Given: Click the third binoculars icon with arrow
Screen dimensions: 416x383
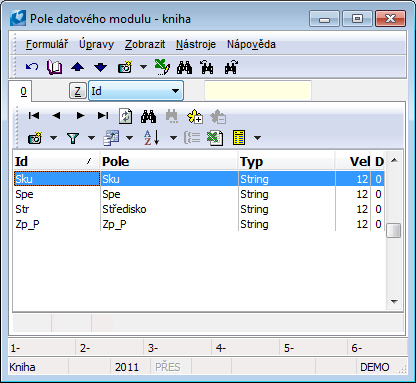Looking at the screenshot, I should click(231, 67).
